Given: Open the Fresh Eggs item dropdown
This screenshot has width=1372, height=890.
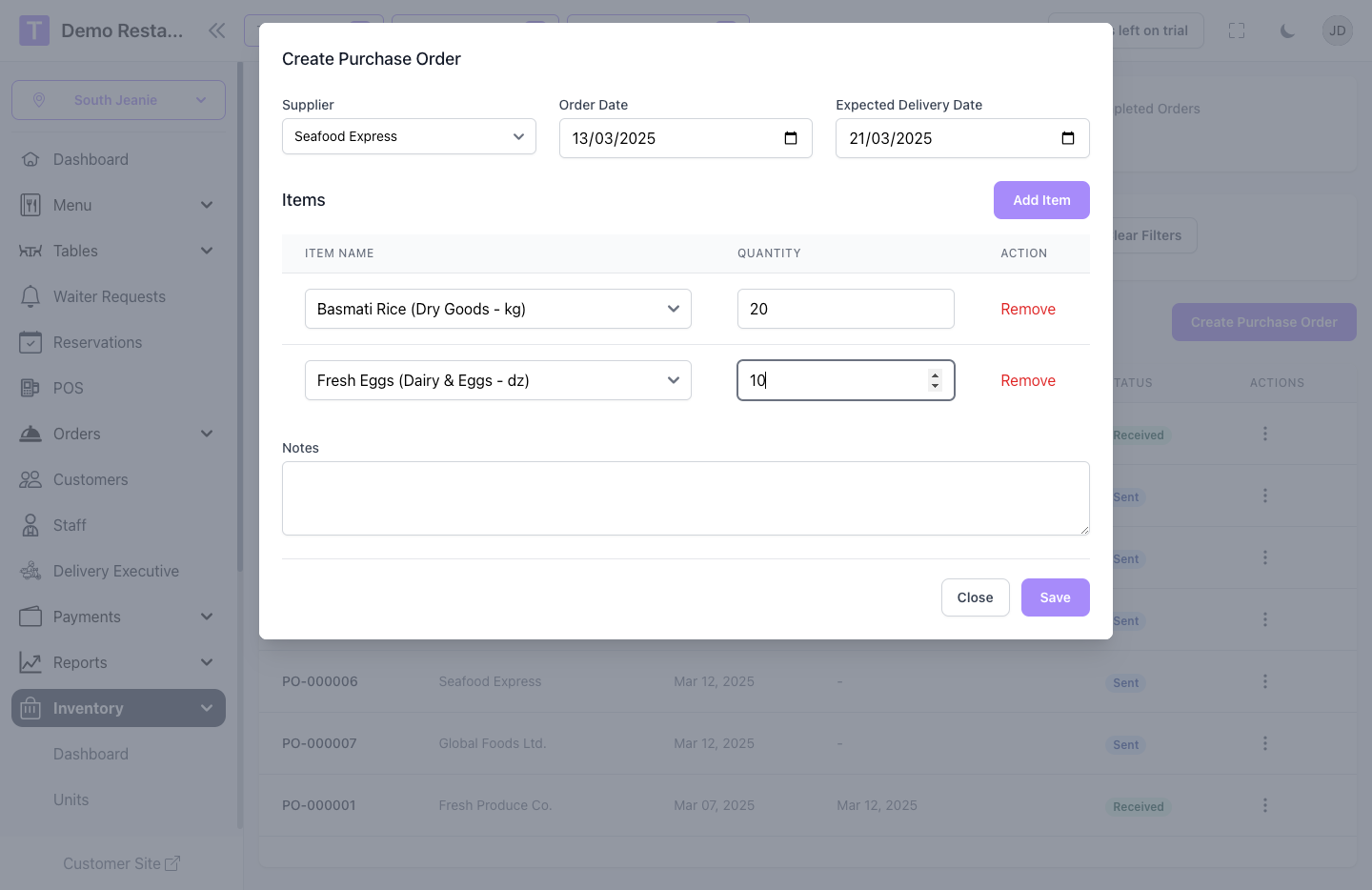Looking at the screenshot, I should [x=497, y=380].
